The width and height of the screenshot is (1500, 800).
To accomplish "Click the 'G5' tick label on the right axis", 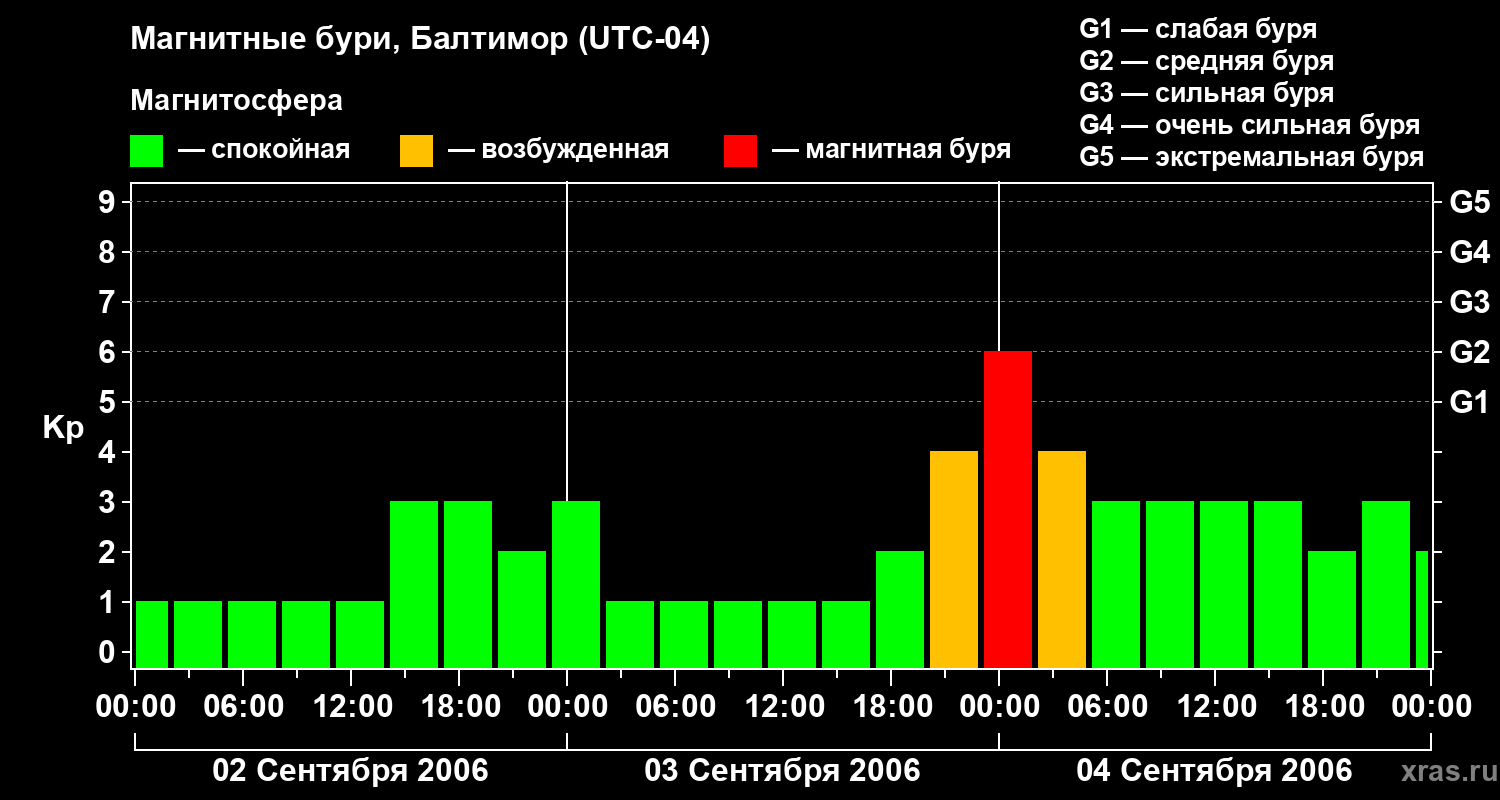I will point(1470,202).
